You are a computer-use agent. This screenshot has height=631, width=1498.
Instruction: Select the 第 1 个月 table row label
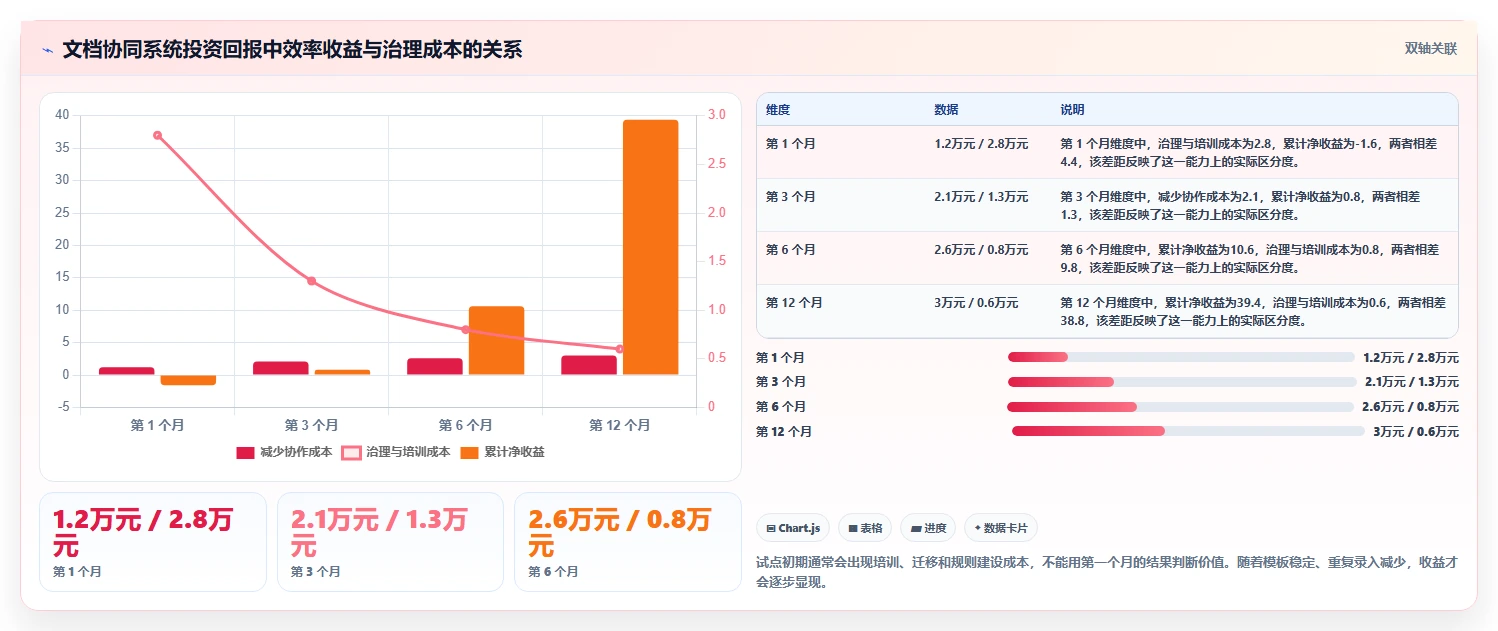pos(791,144)
